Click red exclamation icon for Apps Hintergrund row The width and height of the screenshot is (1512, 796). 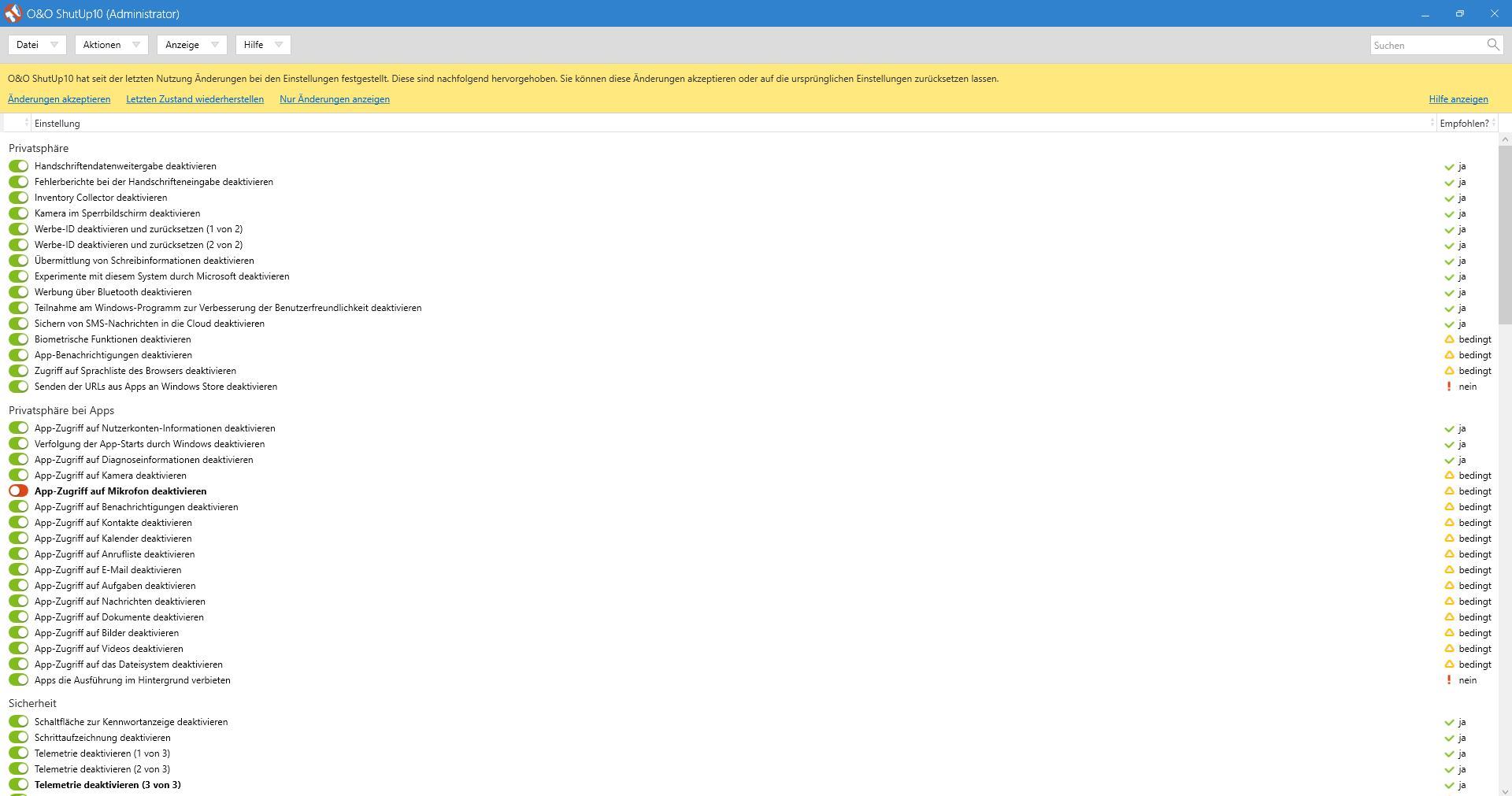[x=1449, y=680]
